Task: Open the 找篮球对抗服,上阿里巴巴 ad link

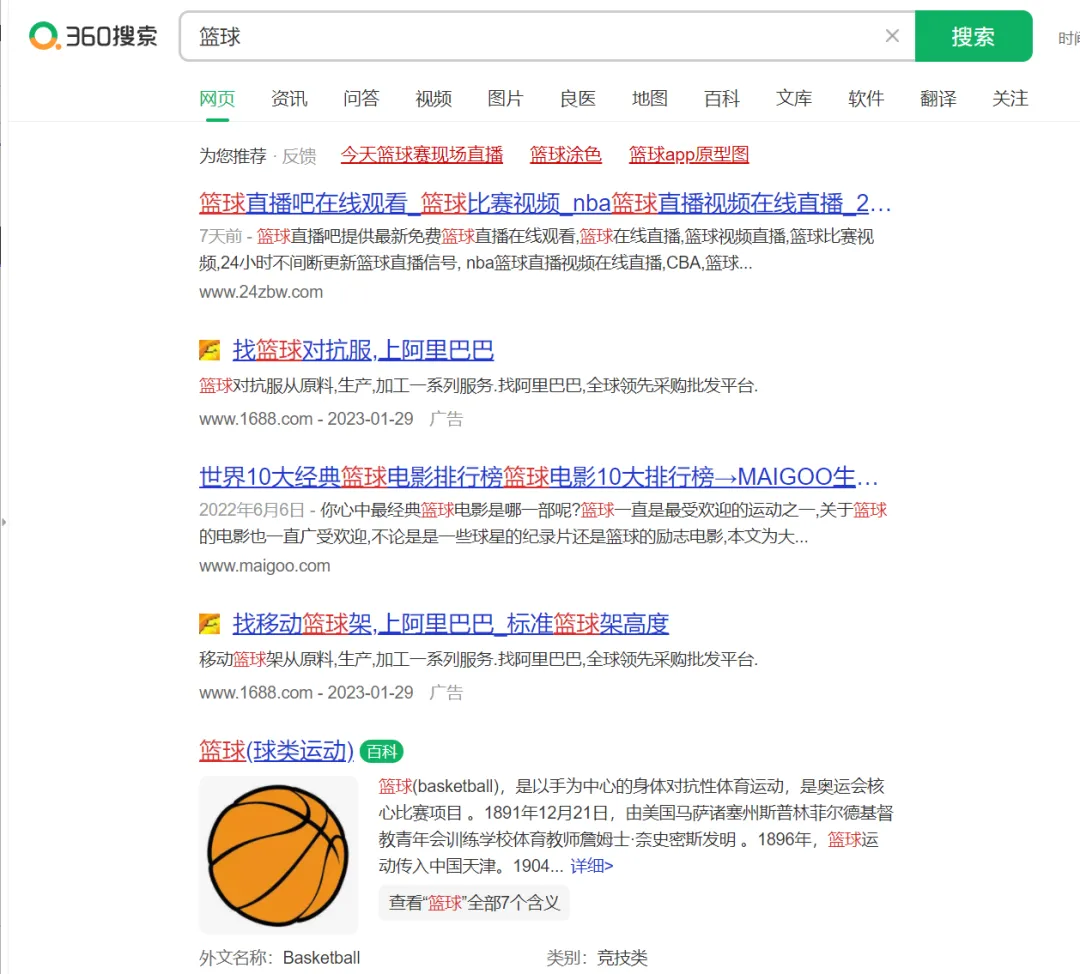Action: 363,350
